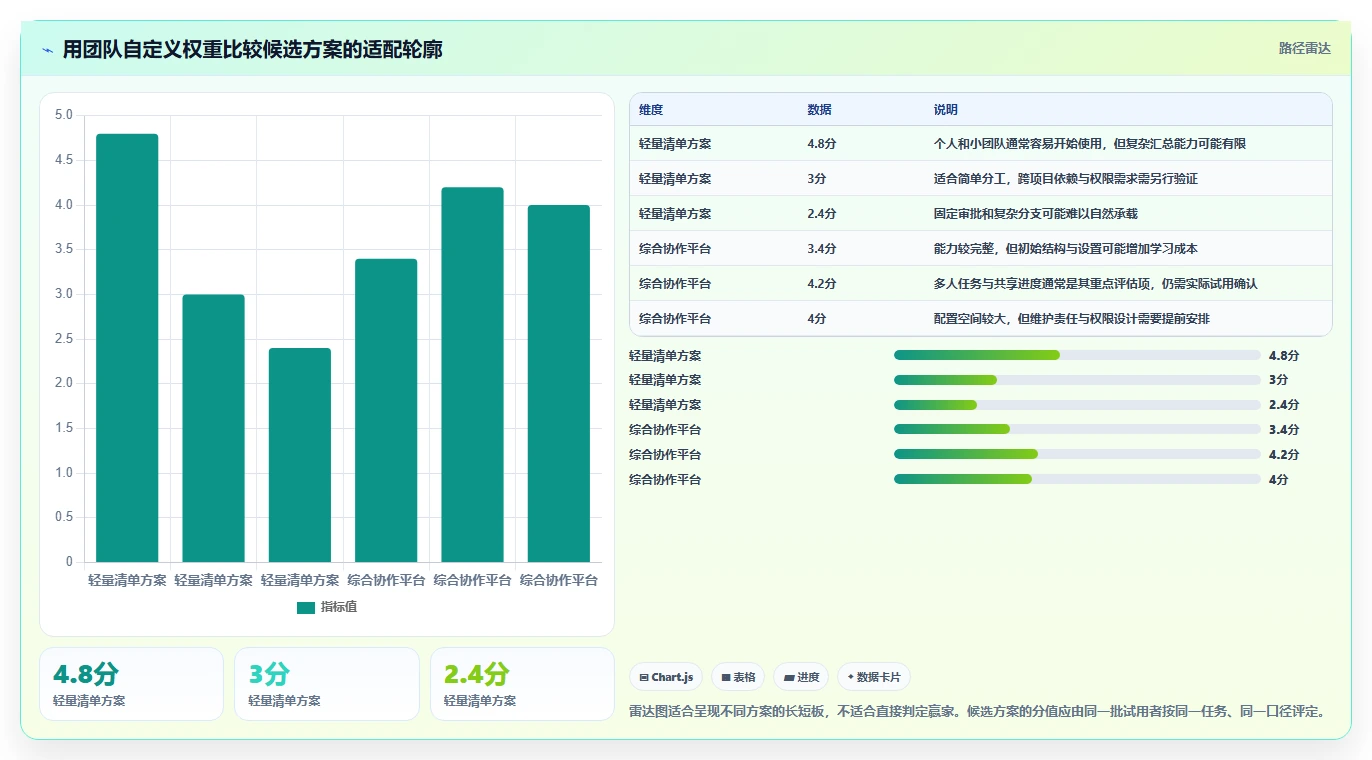1372x760 pixels.
Task: Click the chart bar with value 3.0
Action: [213, 428]
